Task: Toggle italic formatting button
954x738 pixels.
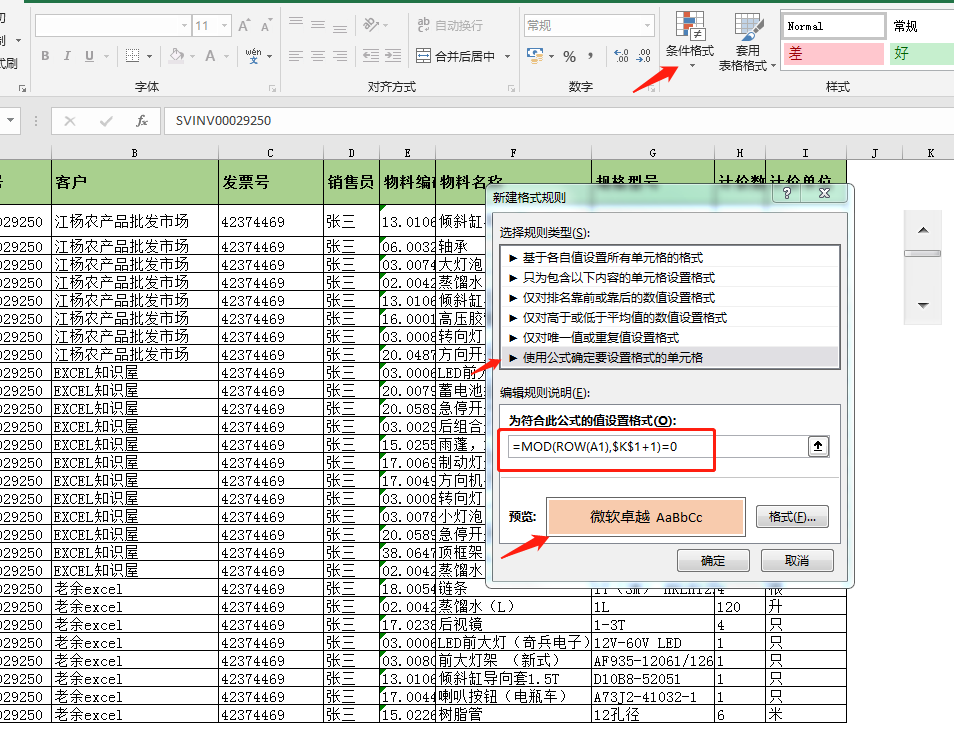Action: [67, 56]
